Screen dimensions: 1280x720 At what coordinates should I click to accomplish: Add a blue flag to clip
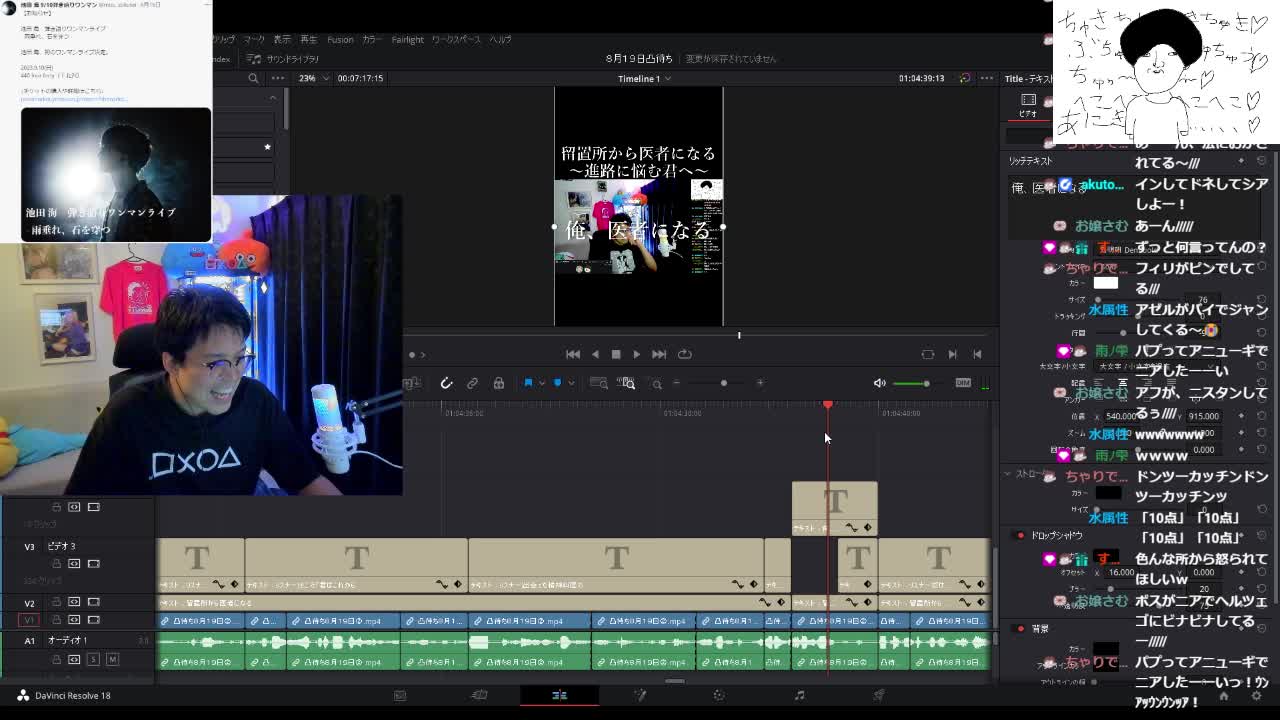click(x=529, y=383)
